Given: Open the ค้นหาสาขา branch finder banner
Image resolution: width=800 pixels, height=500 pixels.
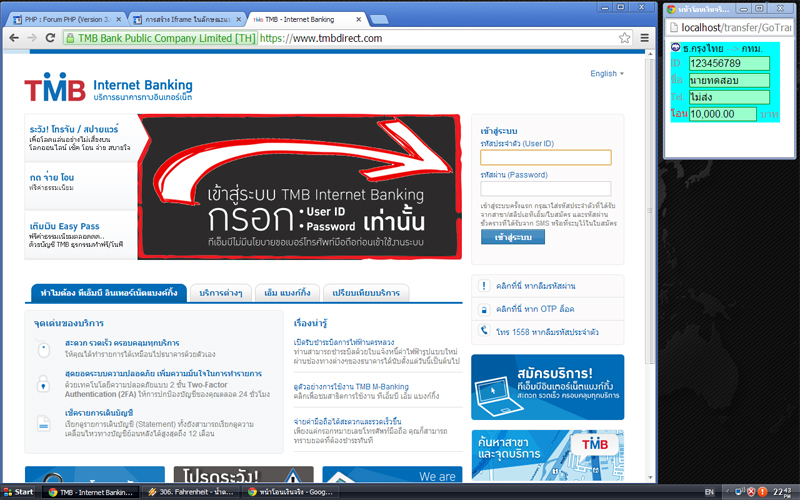Looking at the screenshot, I should (547, 456).
